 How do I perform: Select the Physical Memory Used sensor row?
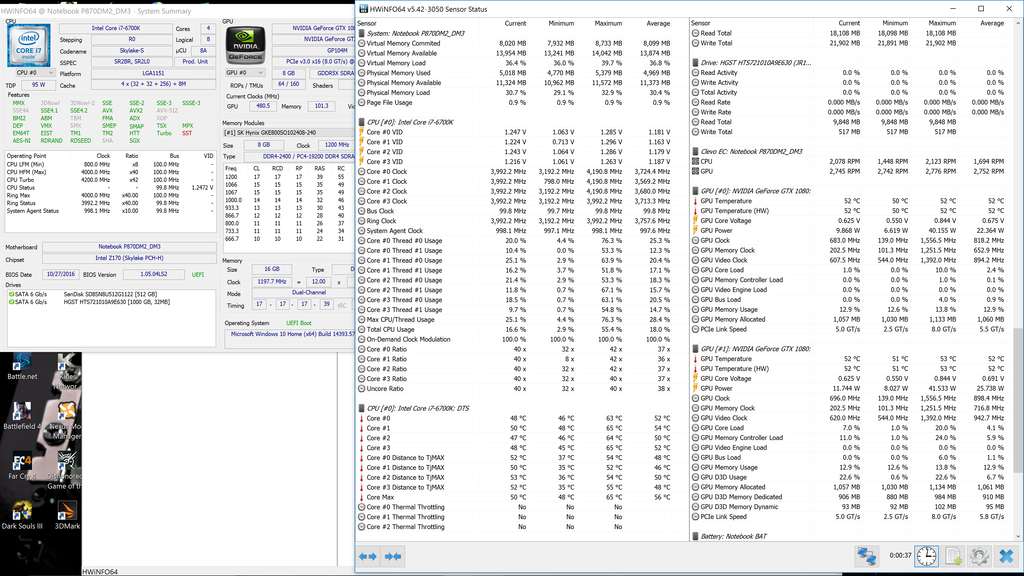pyautogui.click(x=516, y=73)
